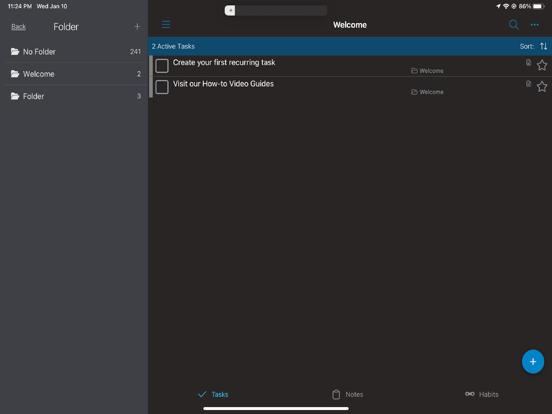
Task: Switch to the Tasks tab
Action: [x=213, y=394]
